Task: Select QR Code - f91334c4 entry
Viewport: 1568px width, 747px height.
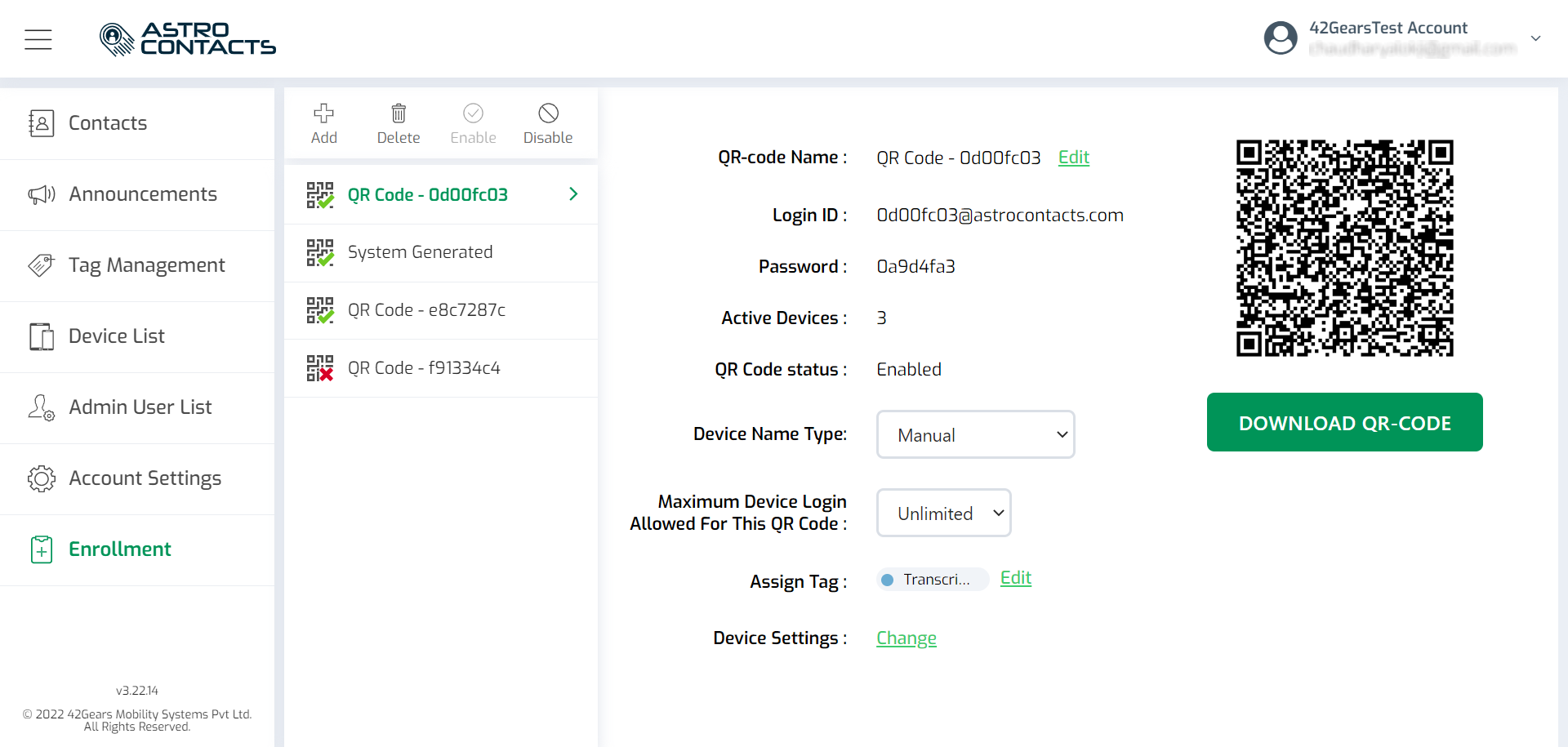Action: click(441, 368)
